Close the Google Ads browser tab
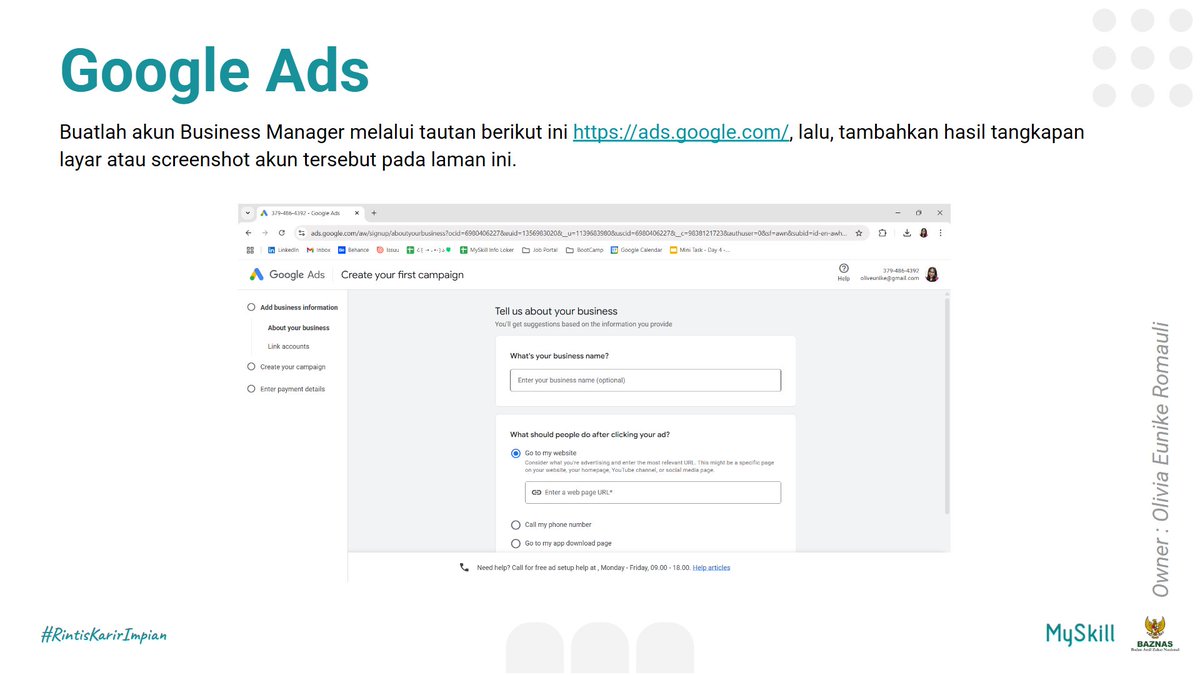 [x=359, y=213]
